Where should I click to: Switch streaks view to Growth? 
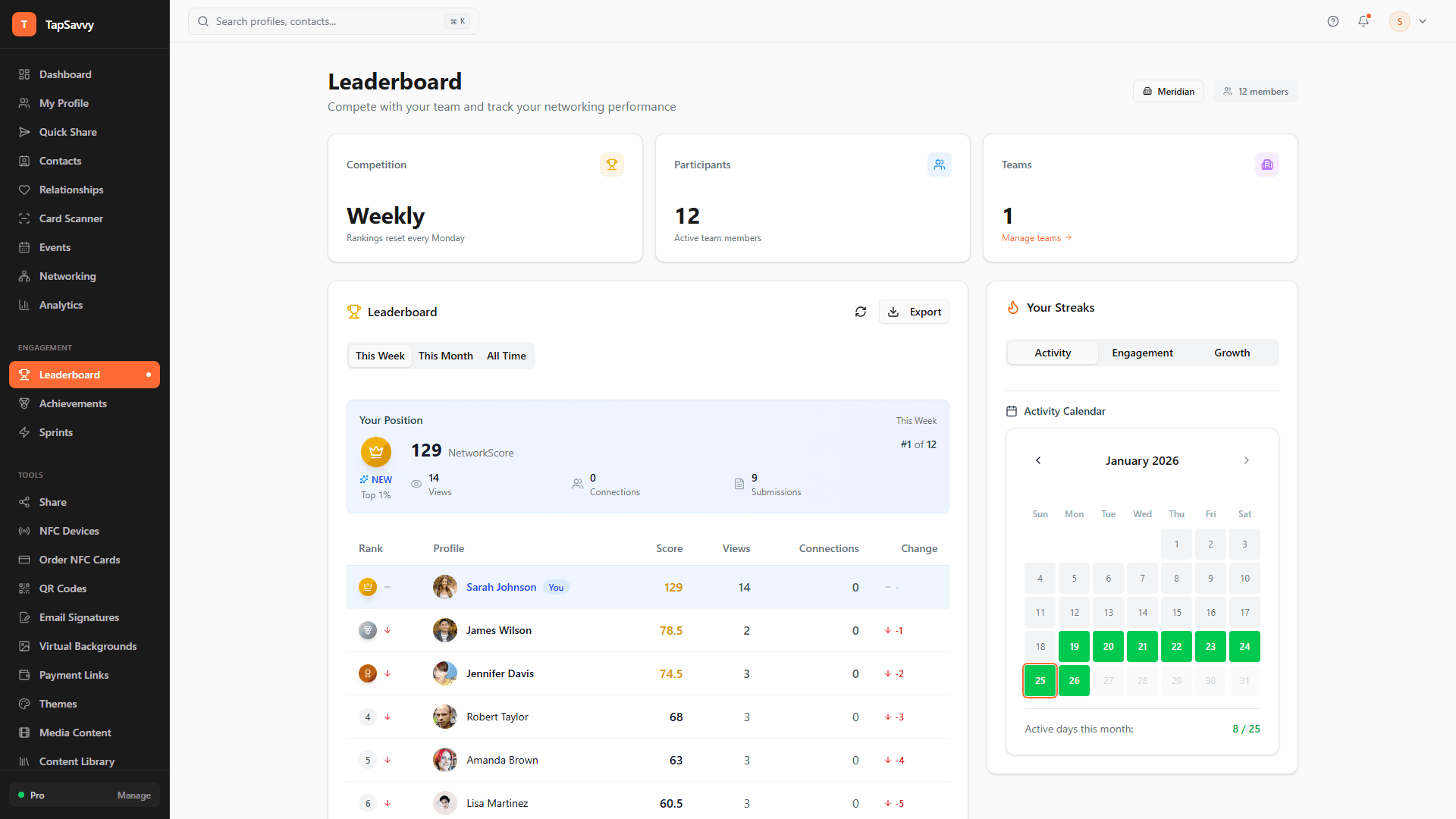pos(1231,353)
